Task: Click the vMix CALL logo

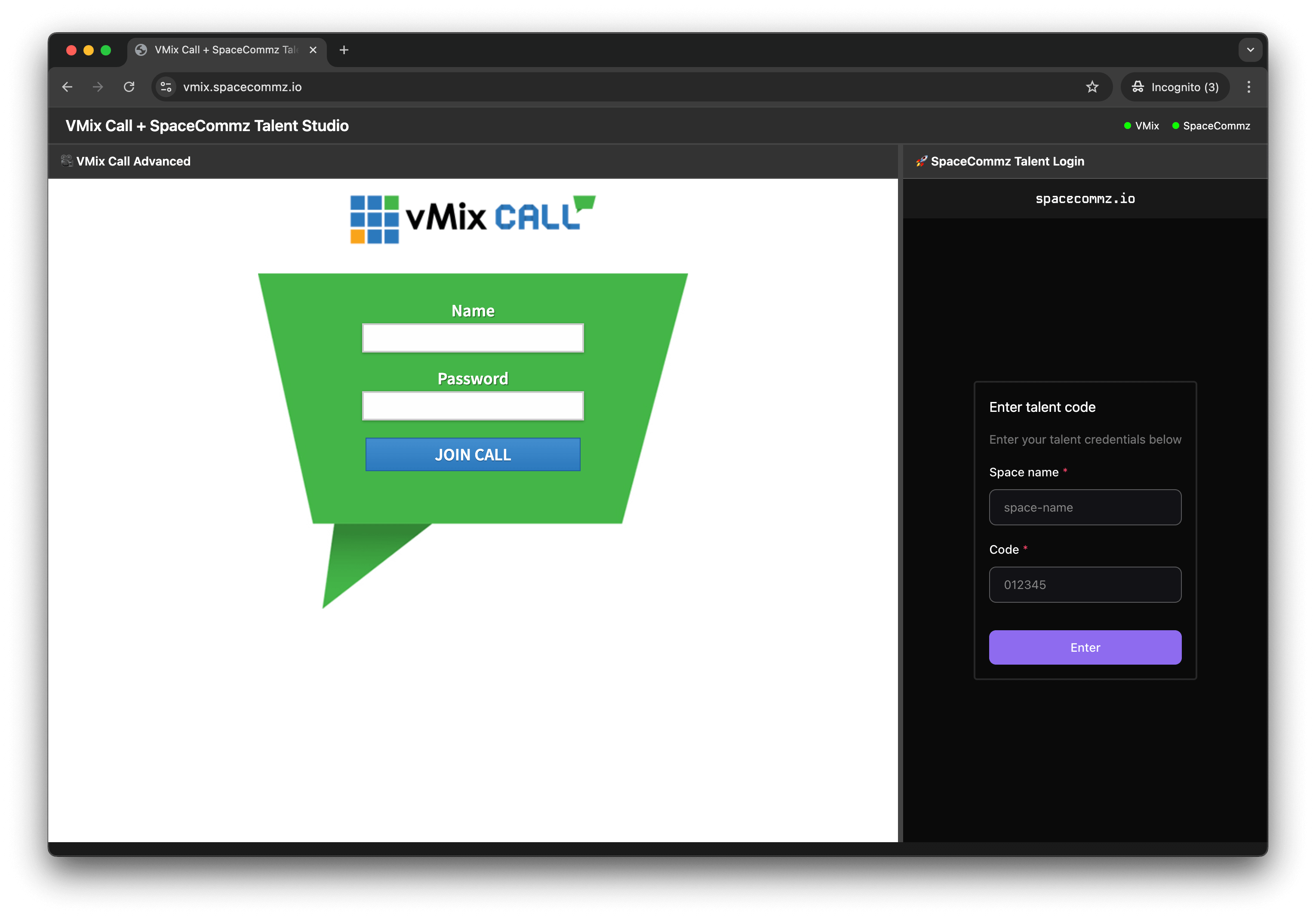Action: pyautogui.click(x=473, y=218)
